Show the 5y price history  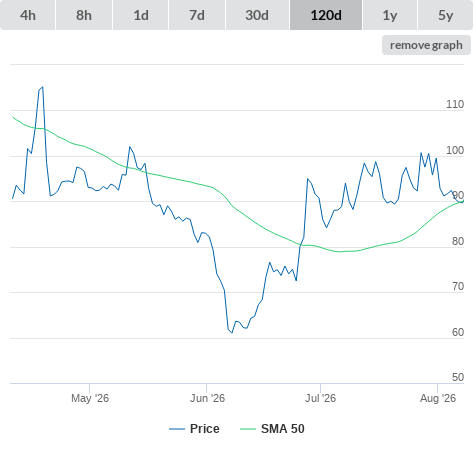(446, 15)
